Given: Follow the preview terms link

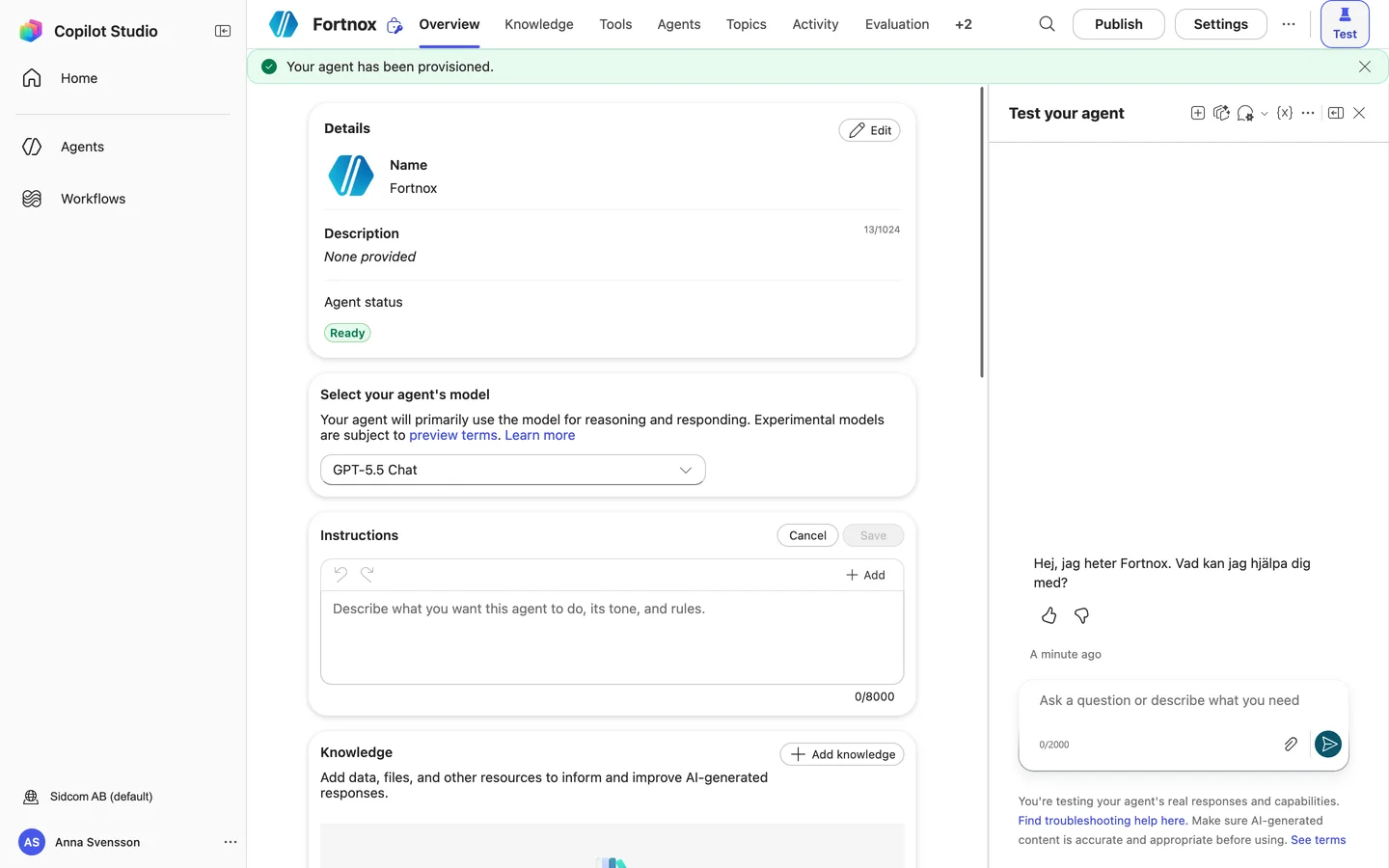Looking at the screenshot, I should (x=453, y=435).
